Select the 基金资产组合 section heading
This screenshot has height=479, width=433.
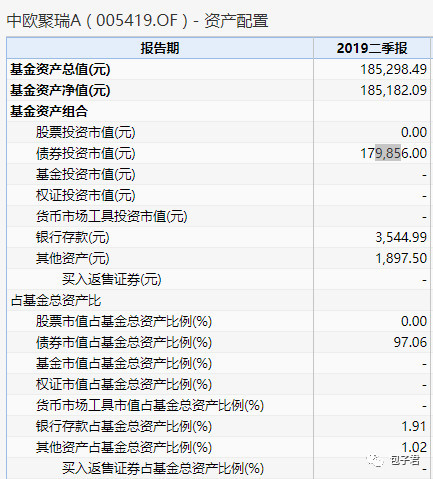(49, 111)
